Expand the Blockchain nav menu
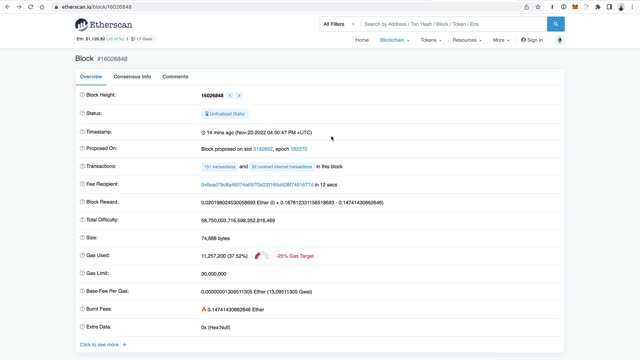This screenshot has height=360, width=640. [394, 40]
